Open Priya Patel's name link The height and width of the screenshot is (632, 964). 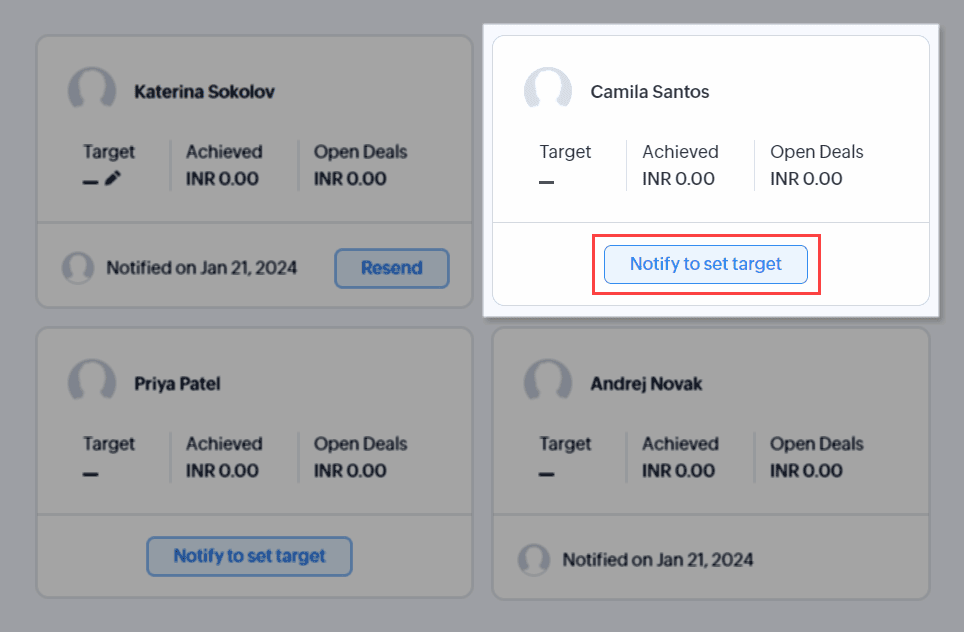coord(177,384)
